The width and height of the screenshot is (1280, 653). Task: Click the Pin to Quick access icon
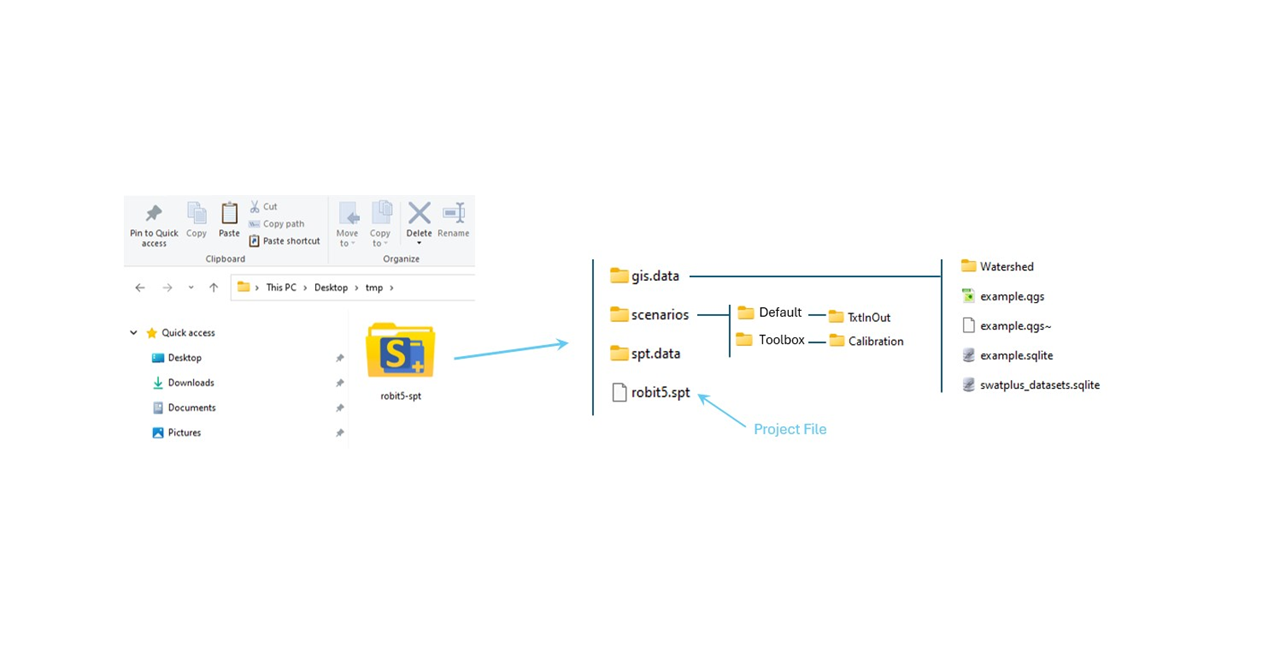point(153,214)
